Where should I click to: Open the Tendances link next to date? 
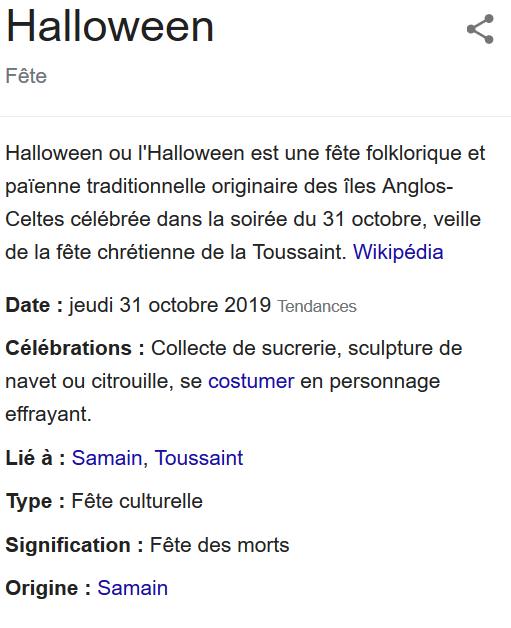317,306
